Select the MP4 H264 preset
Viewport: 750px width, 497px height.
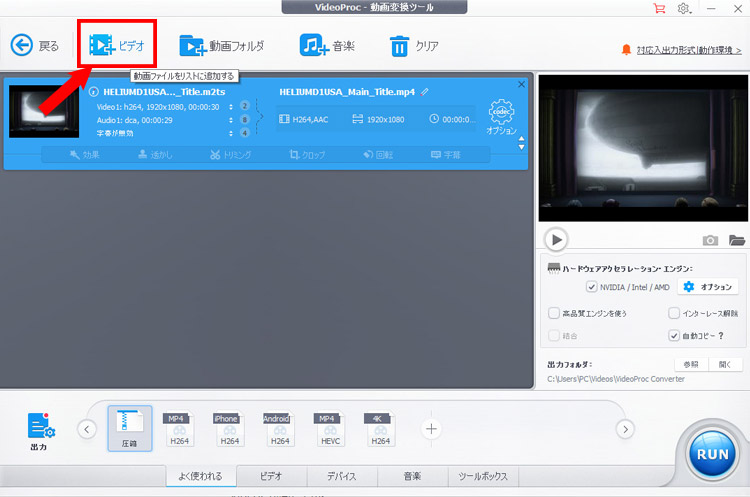tap(179, 429)
